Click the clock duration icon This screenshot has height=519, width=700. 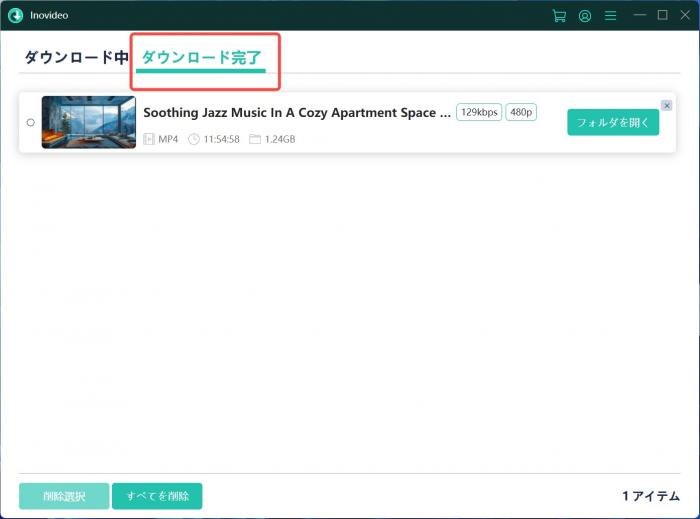[x=194, y=139]
